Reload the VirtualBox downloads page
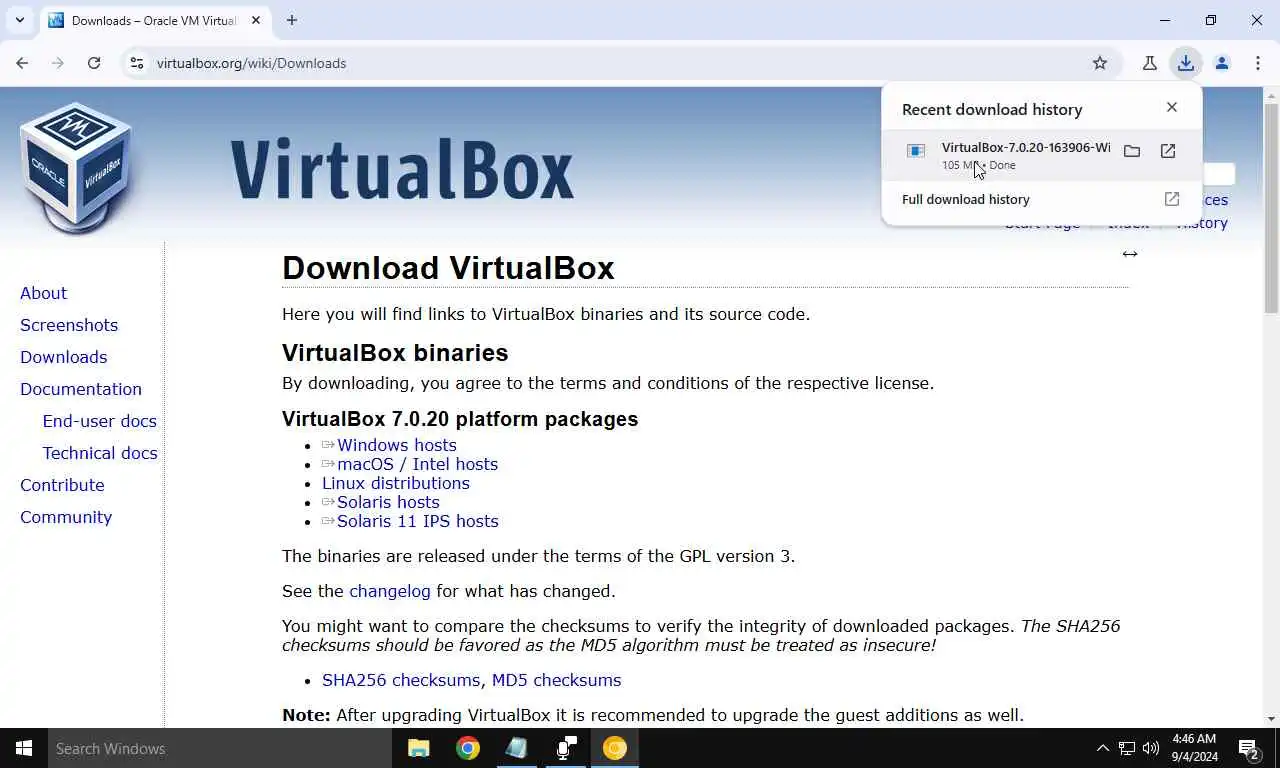Image resolution: width=1280 pixels, height=768 pixels. 94,63
